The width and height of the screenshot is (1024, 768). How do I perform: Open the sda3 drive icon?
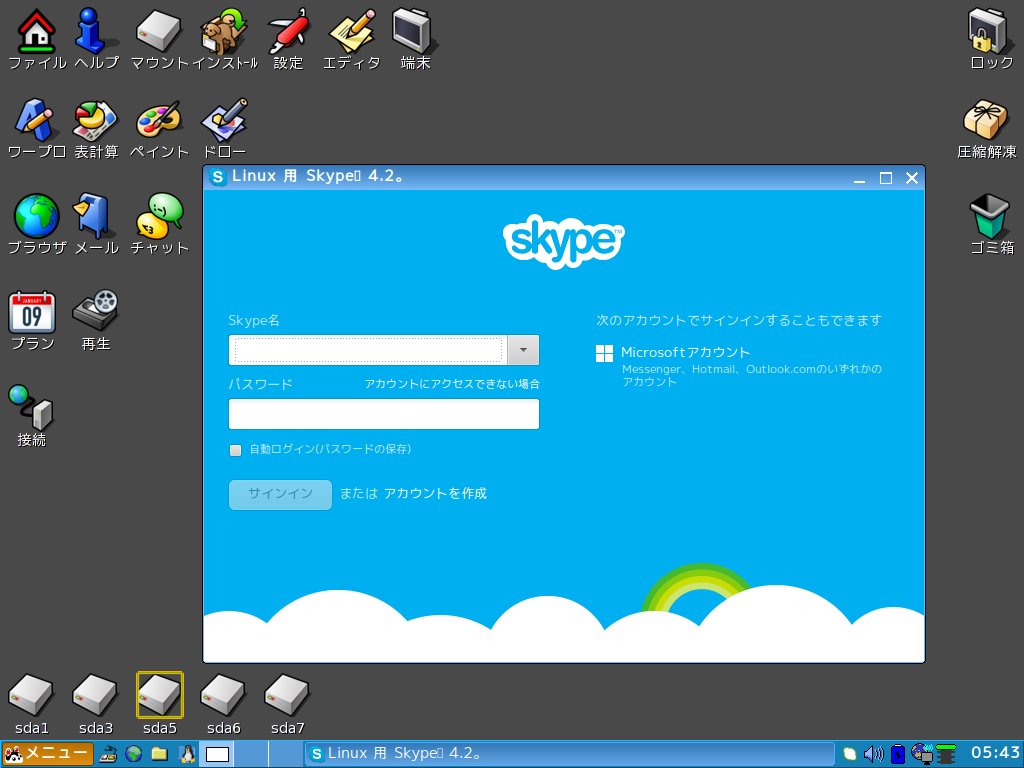[x=95, y=695]
